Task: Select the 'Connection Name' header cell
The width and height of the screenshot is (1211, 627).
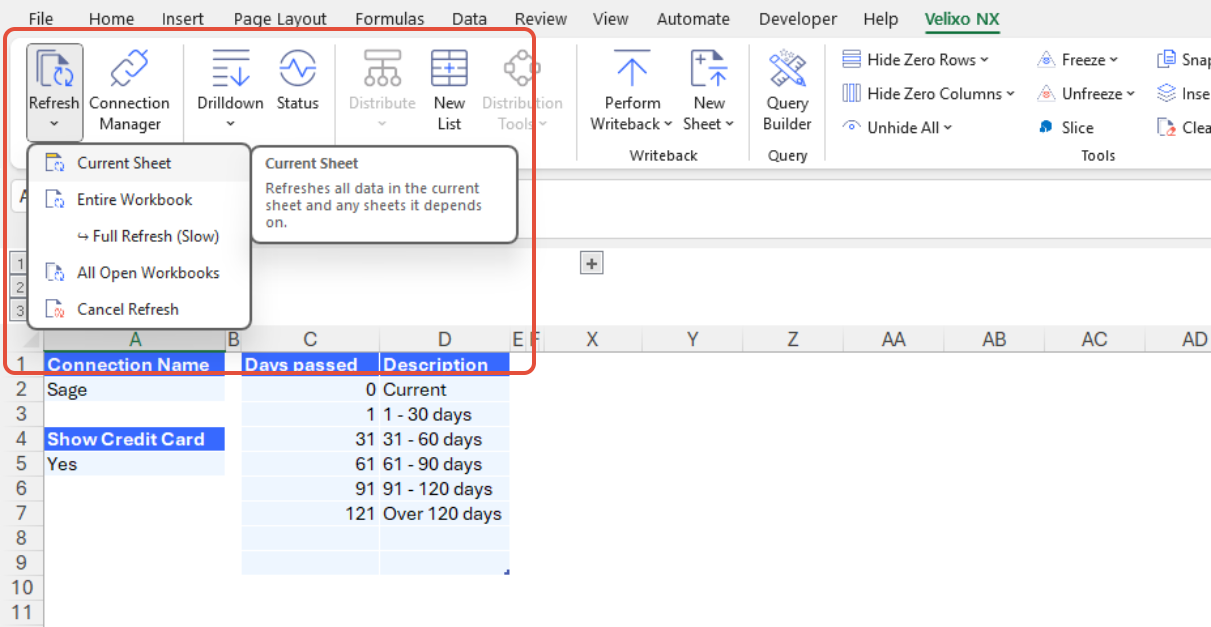Action: click(134, 365)
